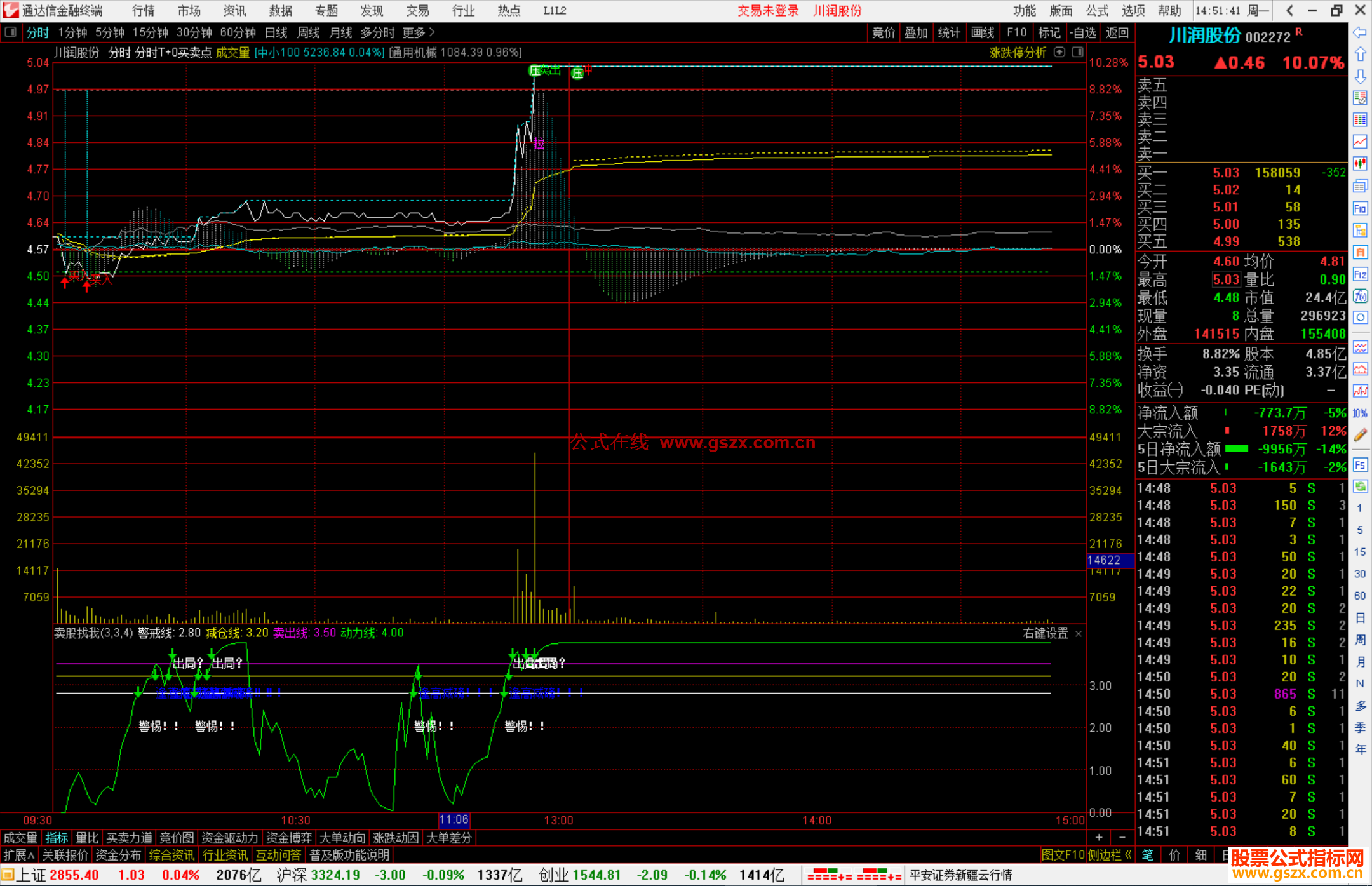
Task: Open the F12 sidebar icon
Action: tap(1360, 274)
